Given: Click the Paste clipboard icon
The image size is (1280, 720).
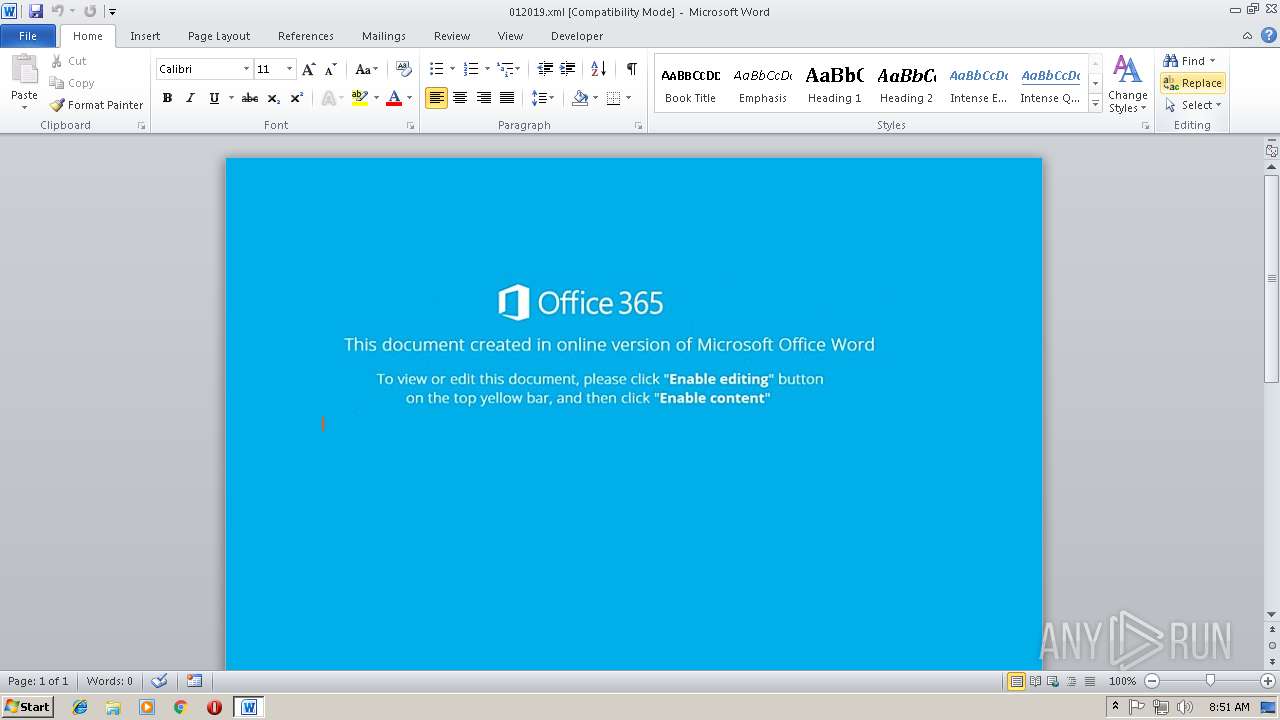Looking at the screenshot, I should click(24, 71).
